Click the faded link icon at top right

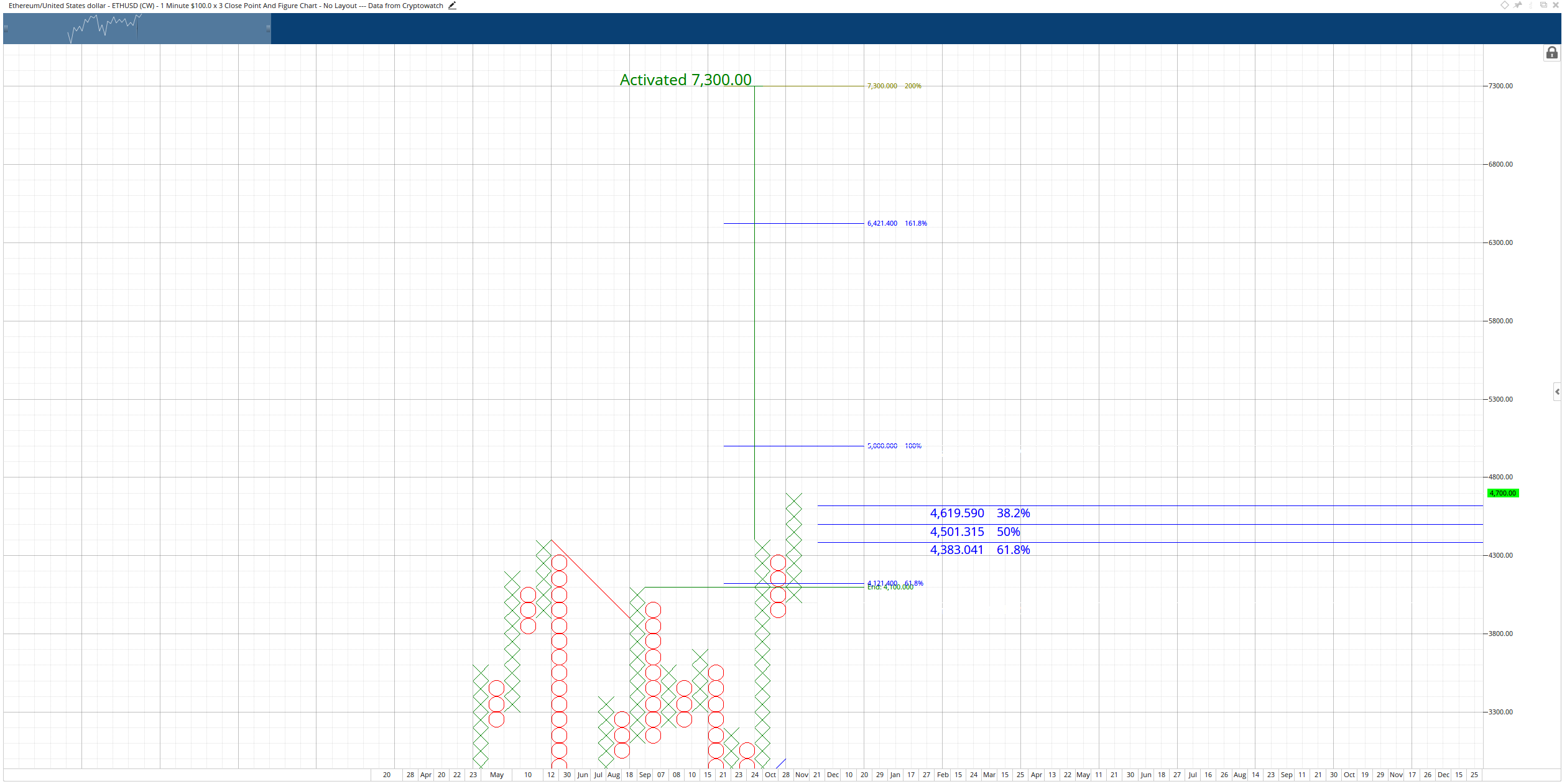1531,5
